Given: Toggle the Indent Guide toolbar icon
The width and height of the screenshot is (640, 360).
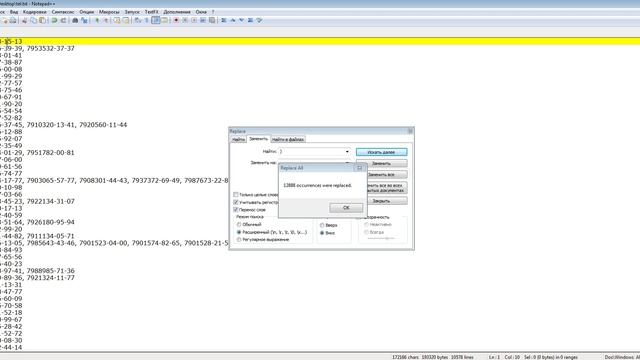Looking at the screenshot, I should (156, 20).
